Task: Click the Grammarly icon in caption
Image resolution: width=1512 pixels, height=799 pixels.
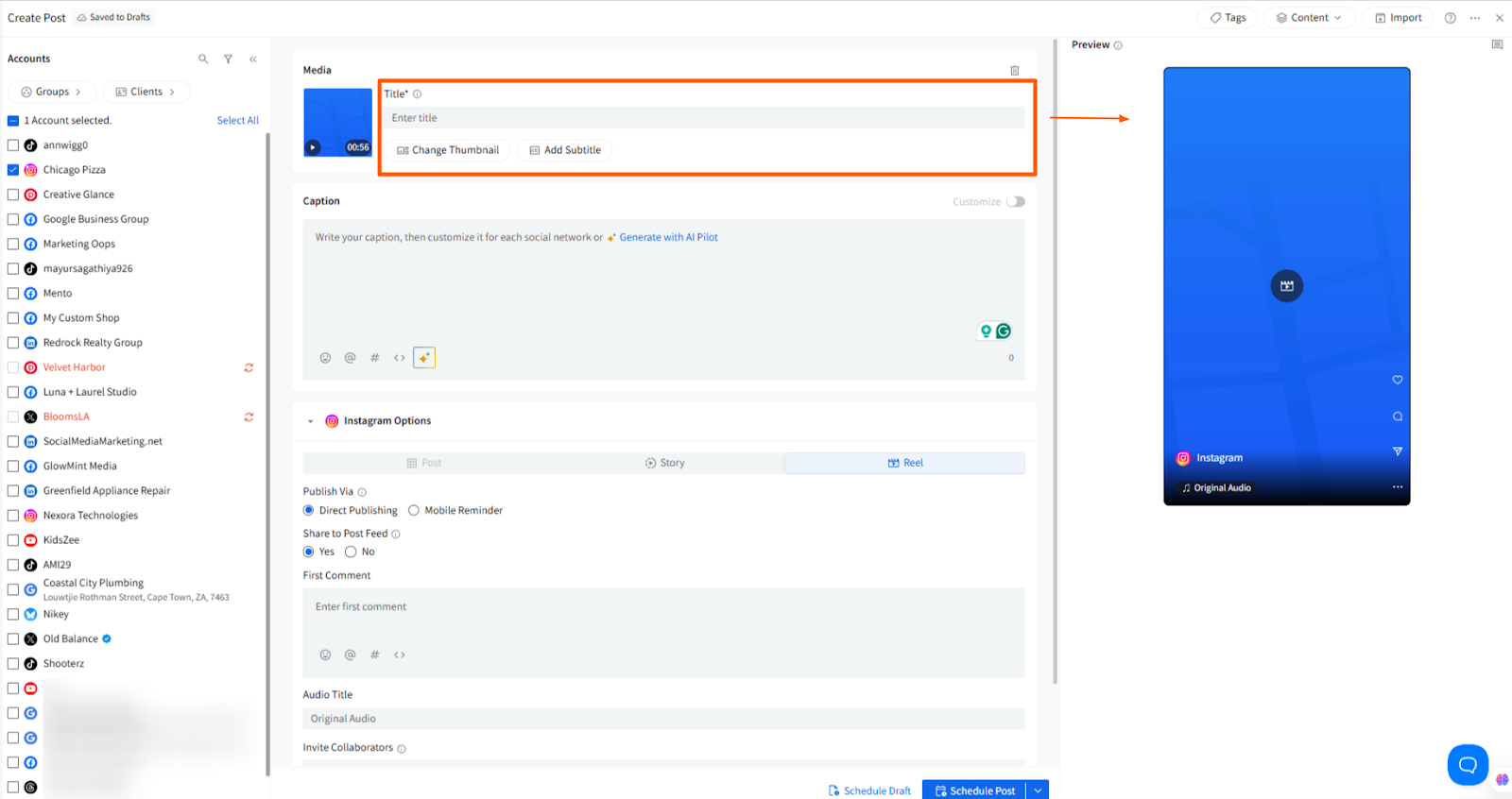Action: pos(1004,331)
